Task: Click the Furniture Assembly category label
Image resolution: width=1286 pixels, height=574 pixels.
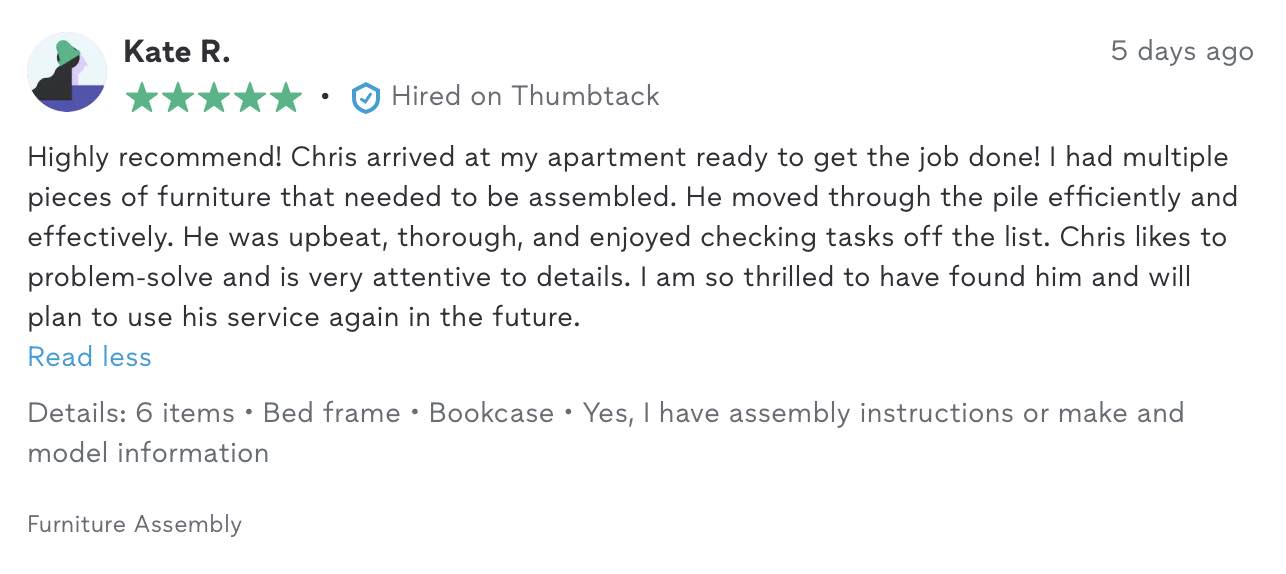Action: (x=134, y=524)
